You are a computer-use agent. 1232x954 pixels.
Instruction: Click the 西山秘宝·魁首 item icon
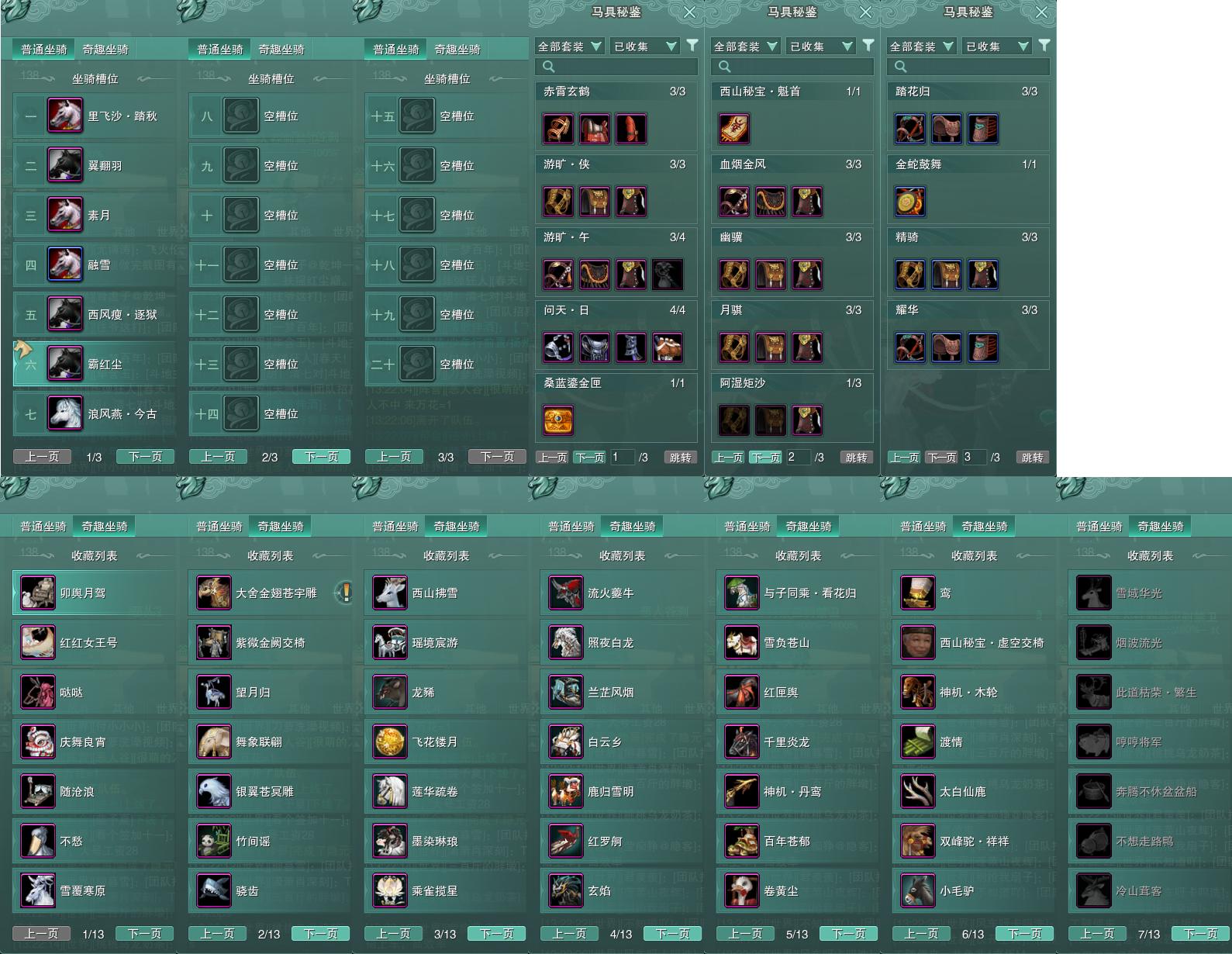tap(734, 129)
